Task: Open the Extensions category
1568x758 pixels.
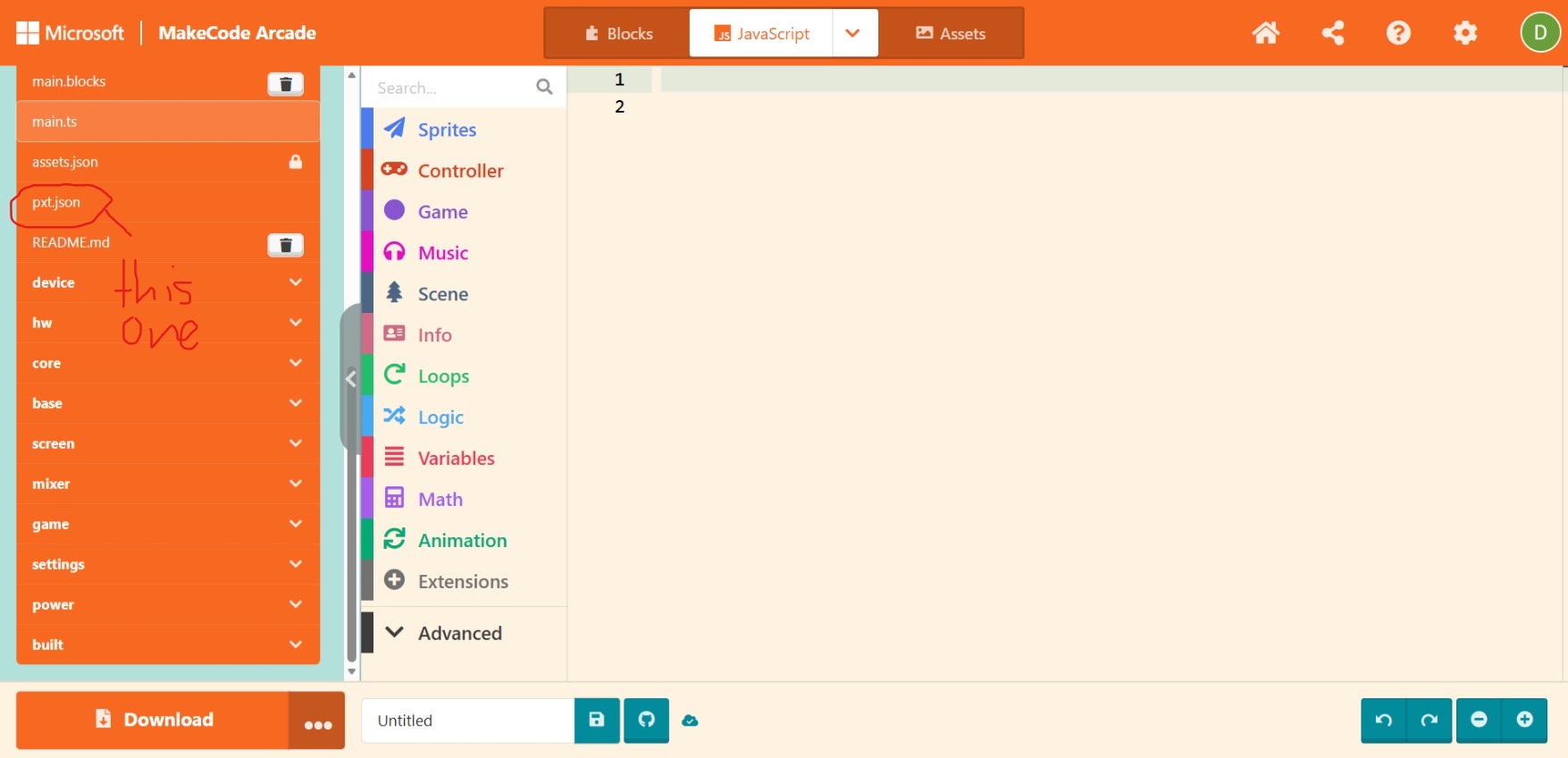Action: (464, 582)
